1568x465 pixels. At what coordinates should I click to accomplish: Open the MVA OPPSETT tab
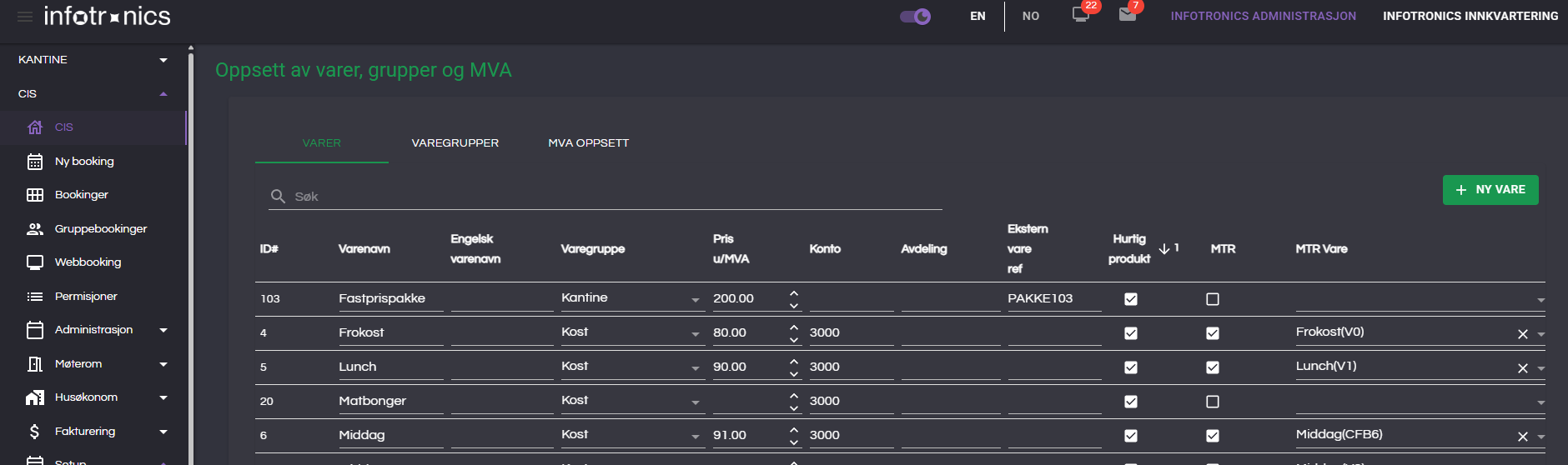tap(589, 143)
